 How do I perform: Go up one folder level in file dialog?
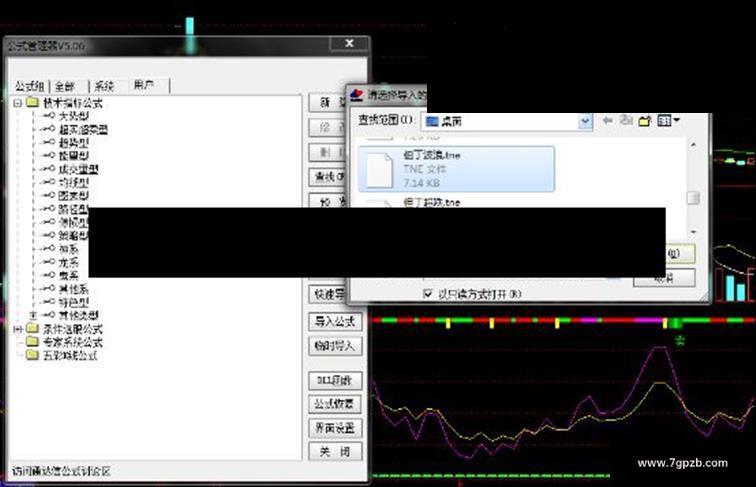point(626,121)
